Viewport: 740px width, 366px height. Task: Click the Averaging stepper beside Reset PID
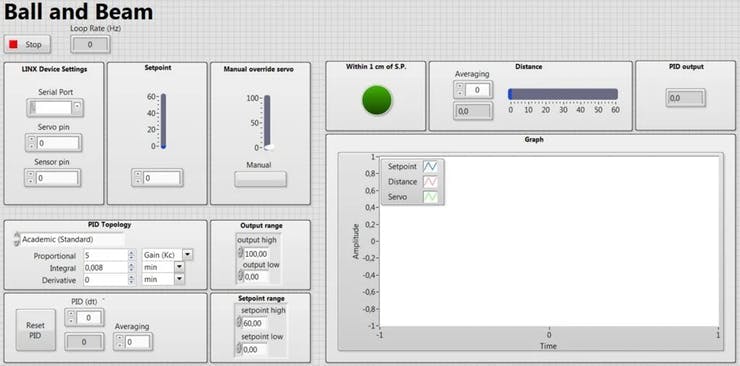pos(119,342)
